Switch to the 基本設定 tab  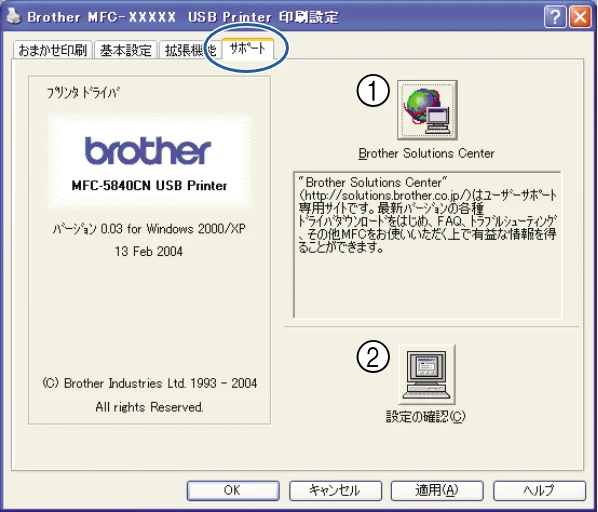125,50
